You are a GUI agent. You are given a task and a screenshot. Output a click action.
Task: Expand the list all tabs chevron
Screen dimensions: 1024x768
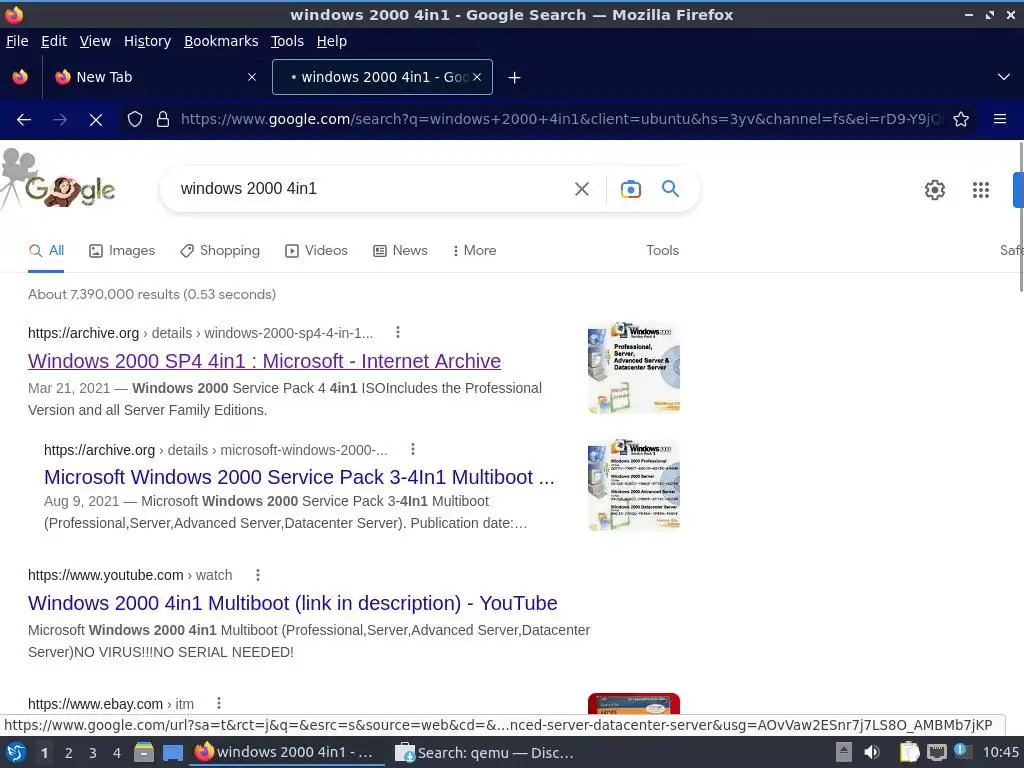tap(1004, 77)
